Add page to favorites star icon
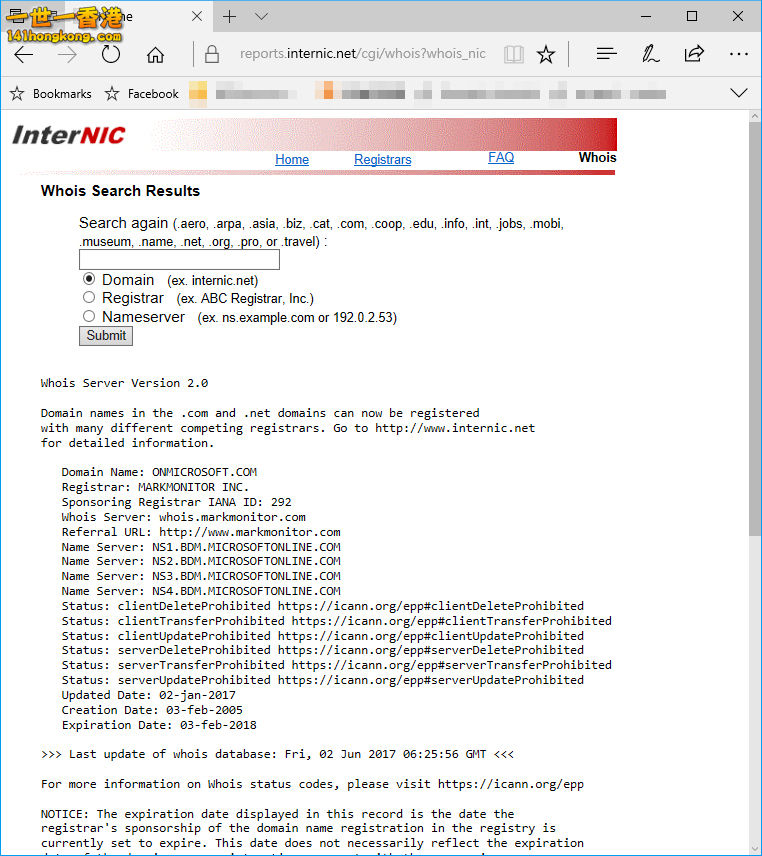This screenshot has height=856, width=762. coord(545,54)
